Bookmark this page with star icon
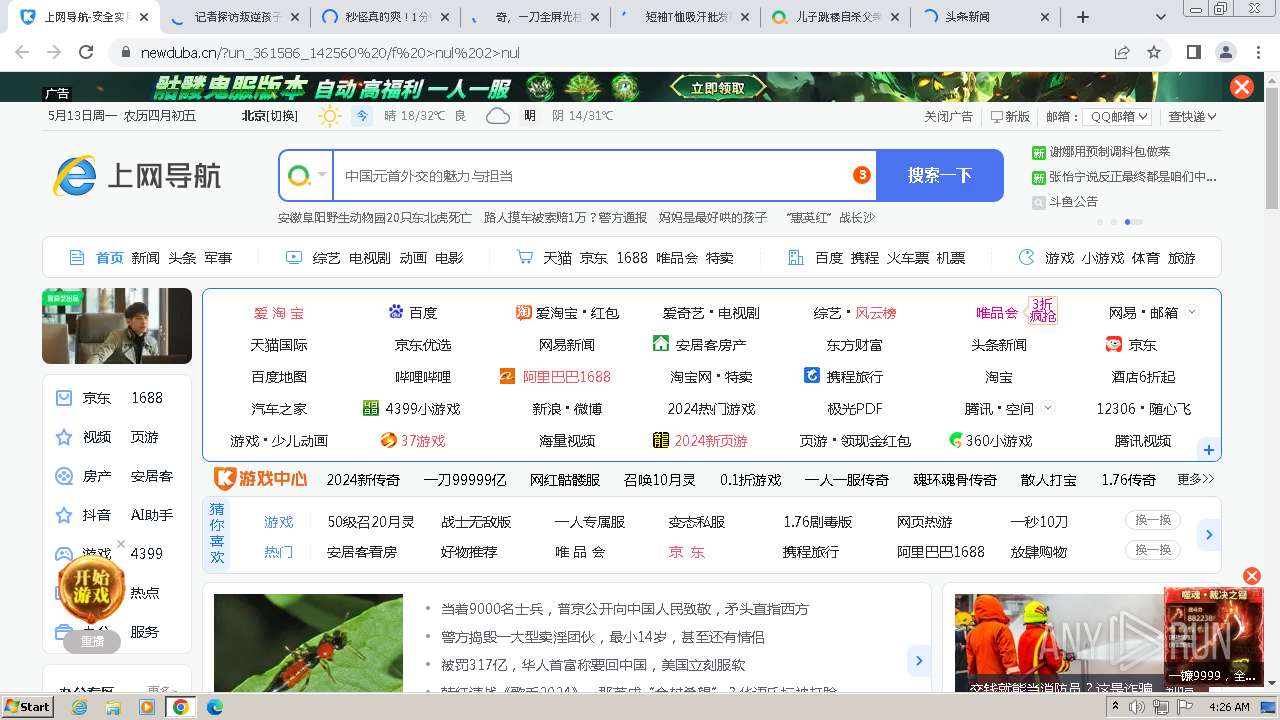The image size is (1280, 720). click(x=1154, y=52)
